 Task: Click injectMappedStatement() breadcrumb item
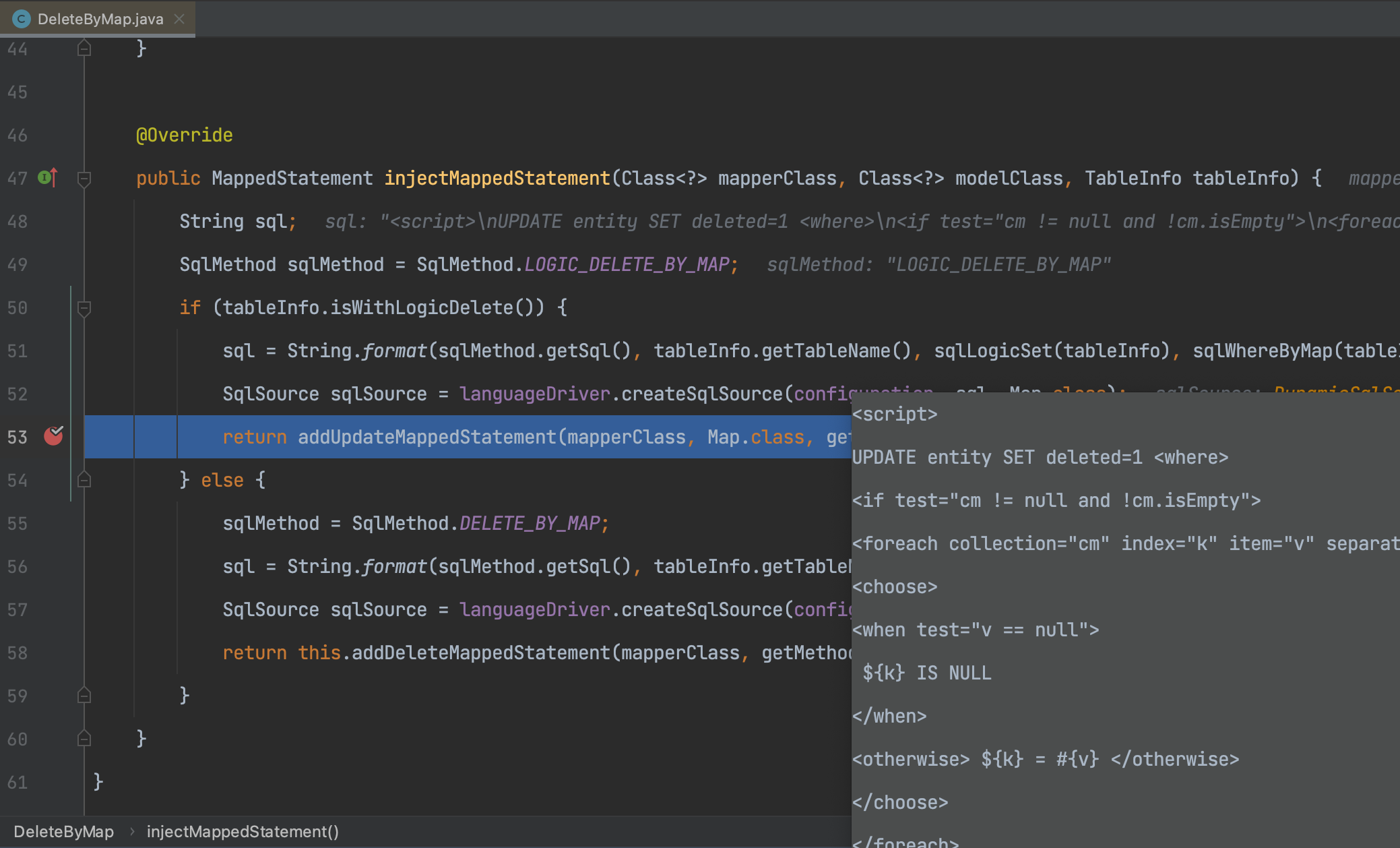coord(243,832)
